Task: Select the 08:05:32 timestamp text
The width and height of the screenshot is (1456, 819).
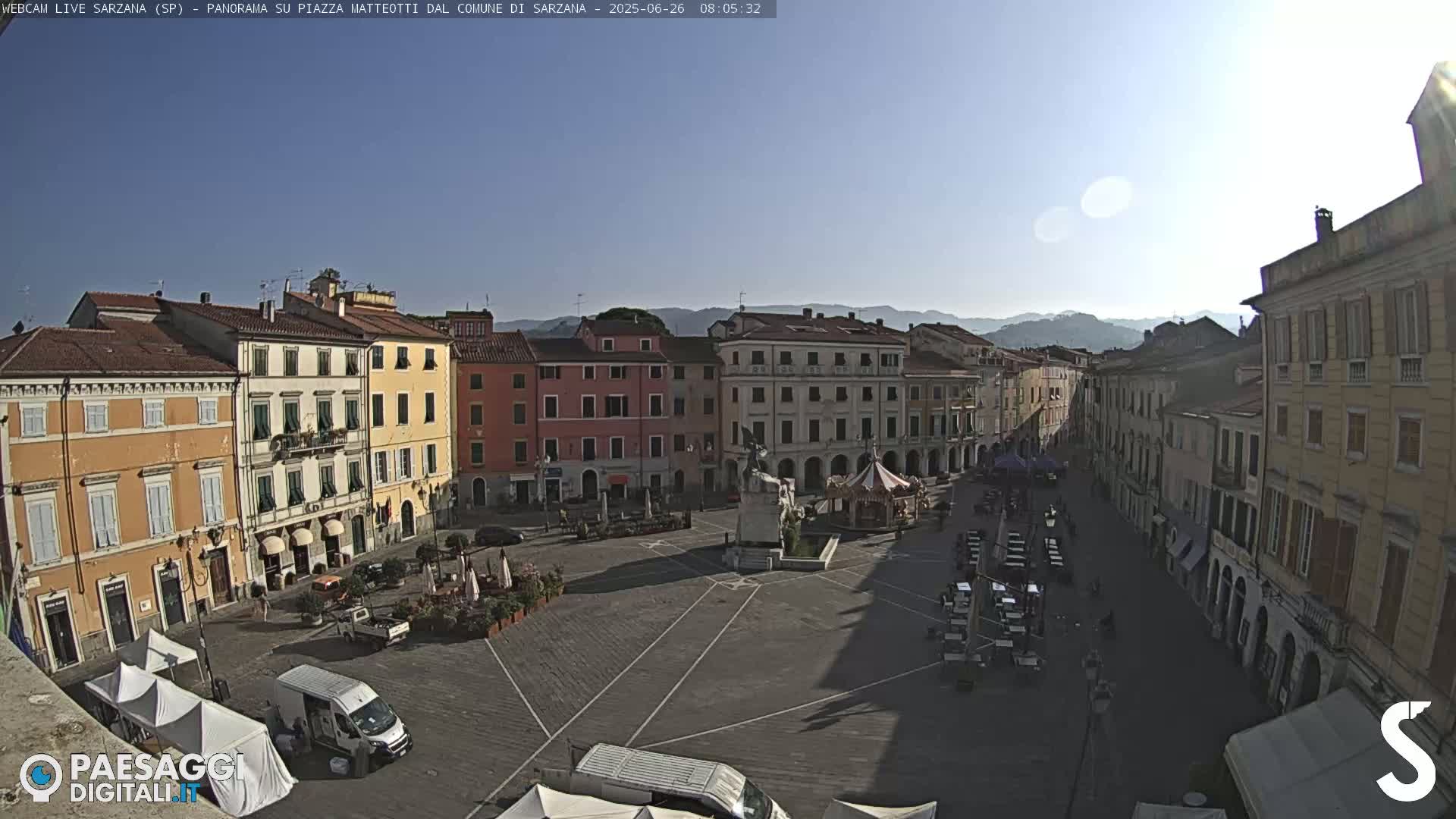Action: pos(730,8)
